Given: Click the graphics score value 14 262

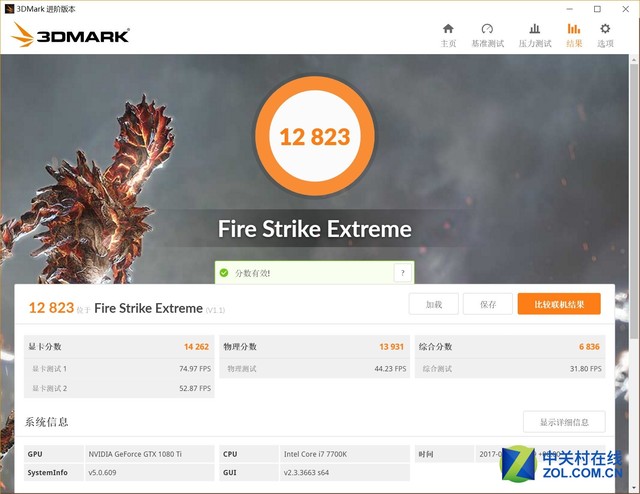Looking at the screenshot, I should coord(196,347).
